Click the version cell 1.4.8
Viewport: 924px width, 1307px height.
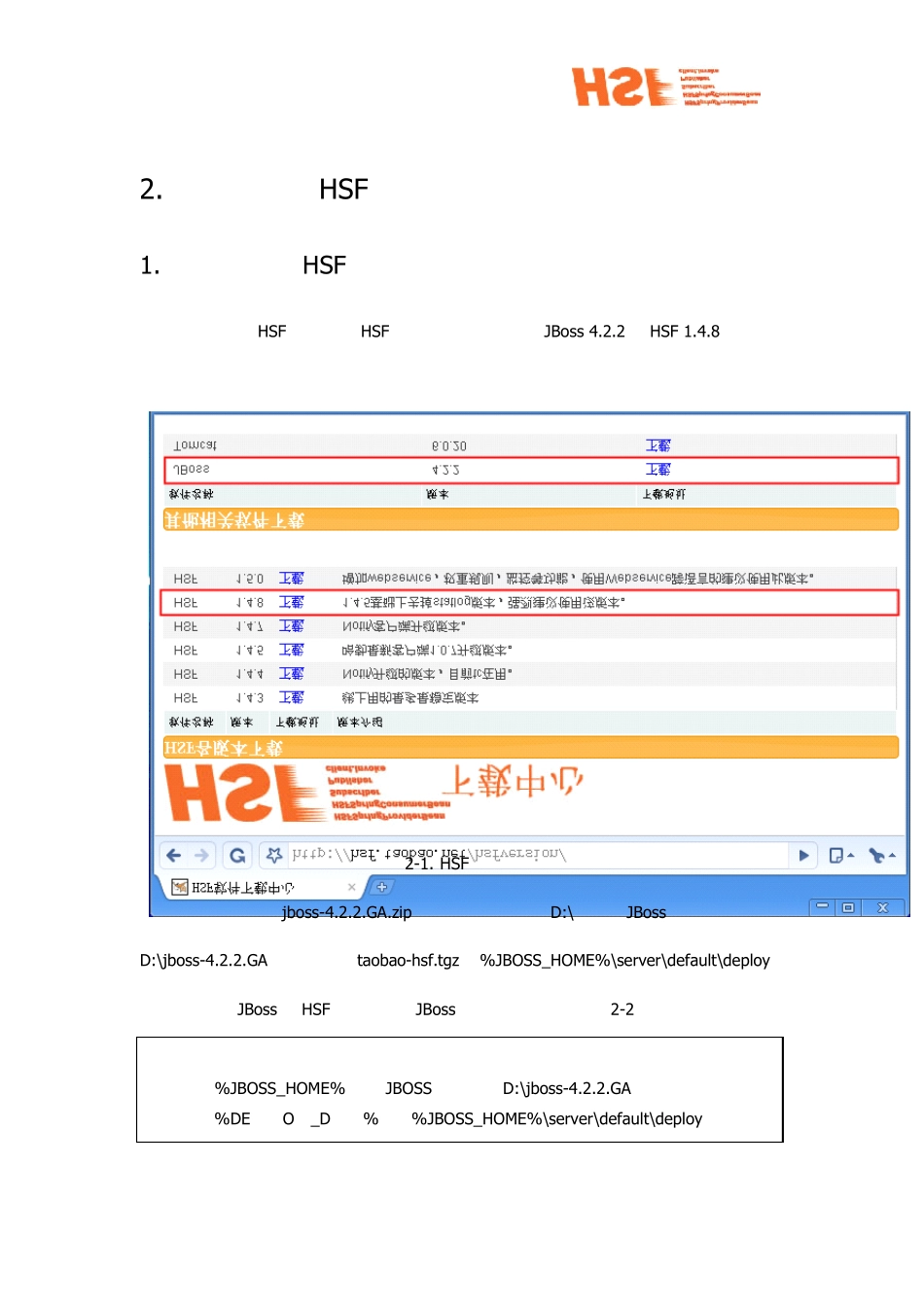(250, 603)
